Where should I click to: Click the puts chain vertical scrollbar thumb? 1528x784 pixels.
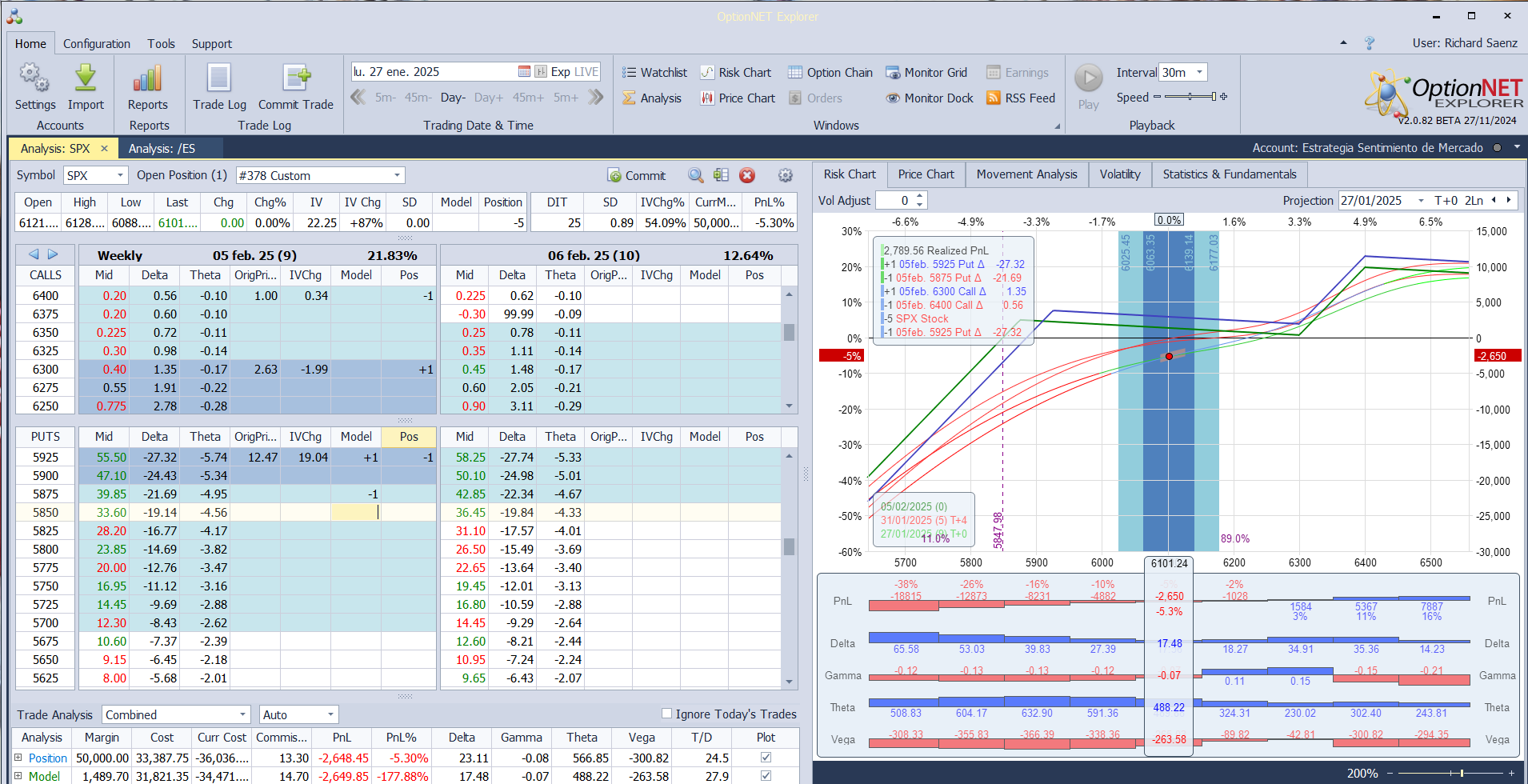789,546
